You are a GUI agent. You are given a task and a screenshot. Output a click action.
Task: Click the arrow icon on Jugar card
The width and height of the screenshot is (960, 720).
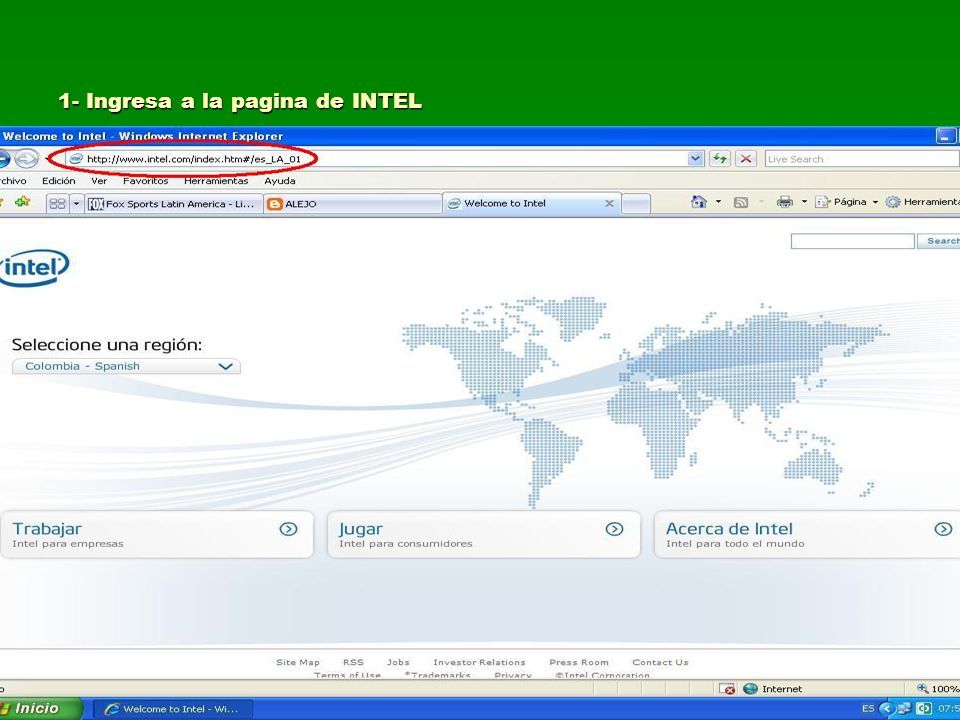click(614, 529)
